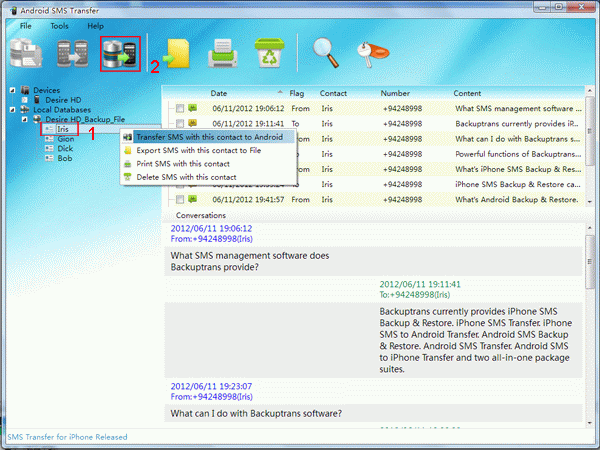This screenshot has width=600, height=450.
Task: Click the phone icon beside Desire HD
Action: pyautogui.click(x=37, y=100)
